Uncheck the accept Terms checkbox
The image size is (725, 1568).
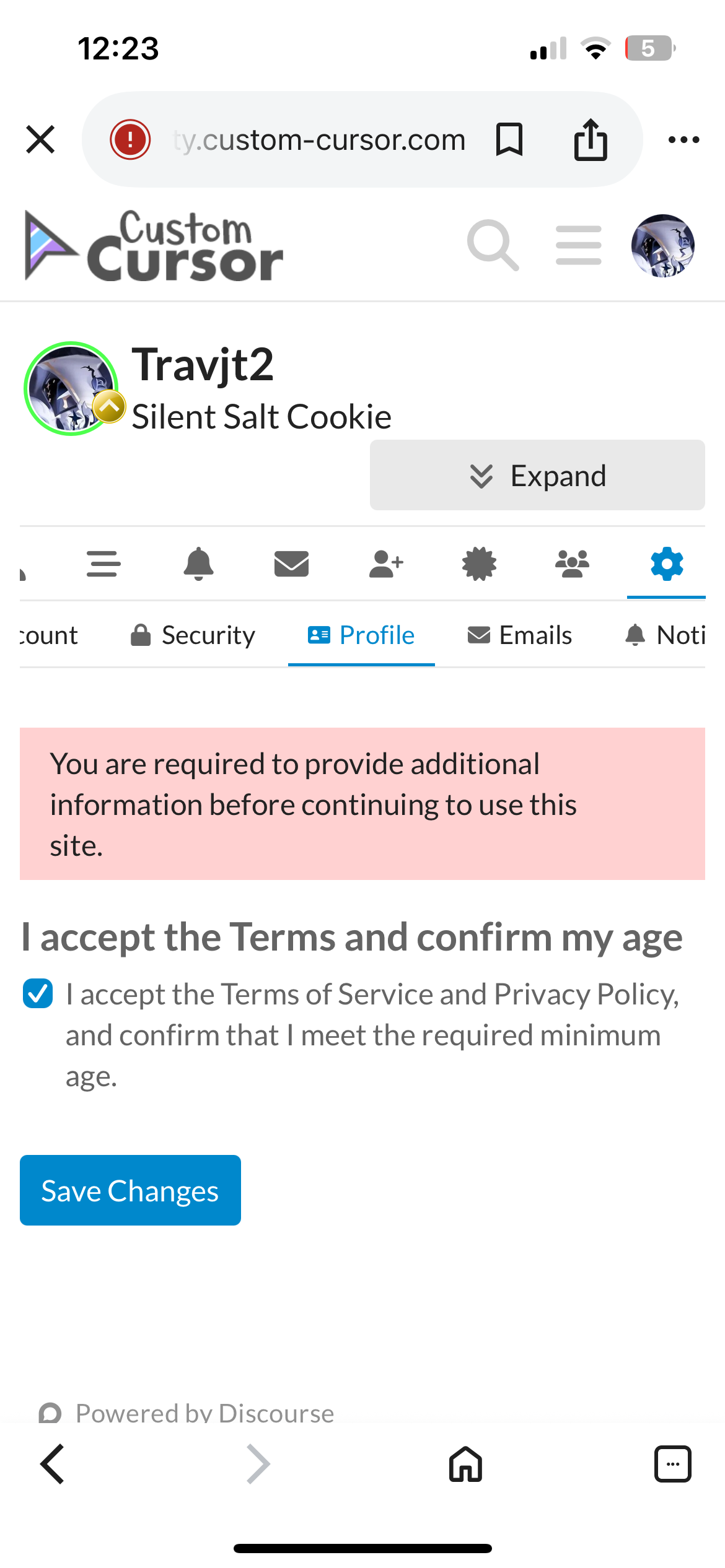click(38, 994)
